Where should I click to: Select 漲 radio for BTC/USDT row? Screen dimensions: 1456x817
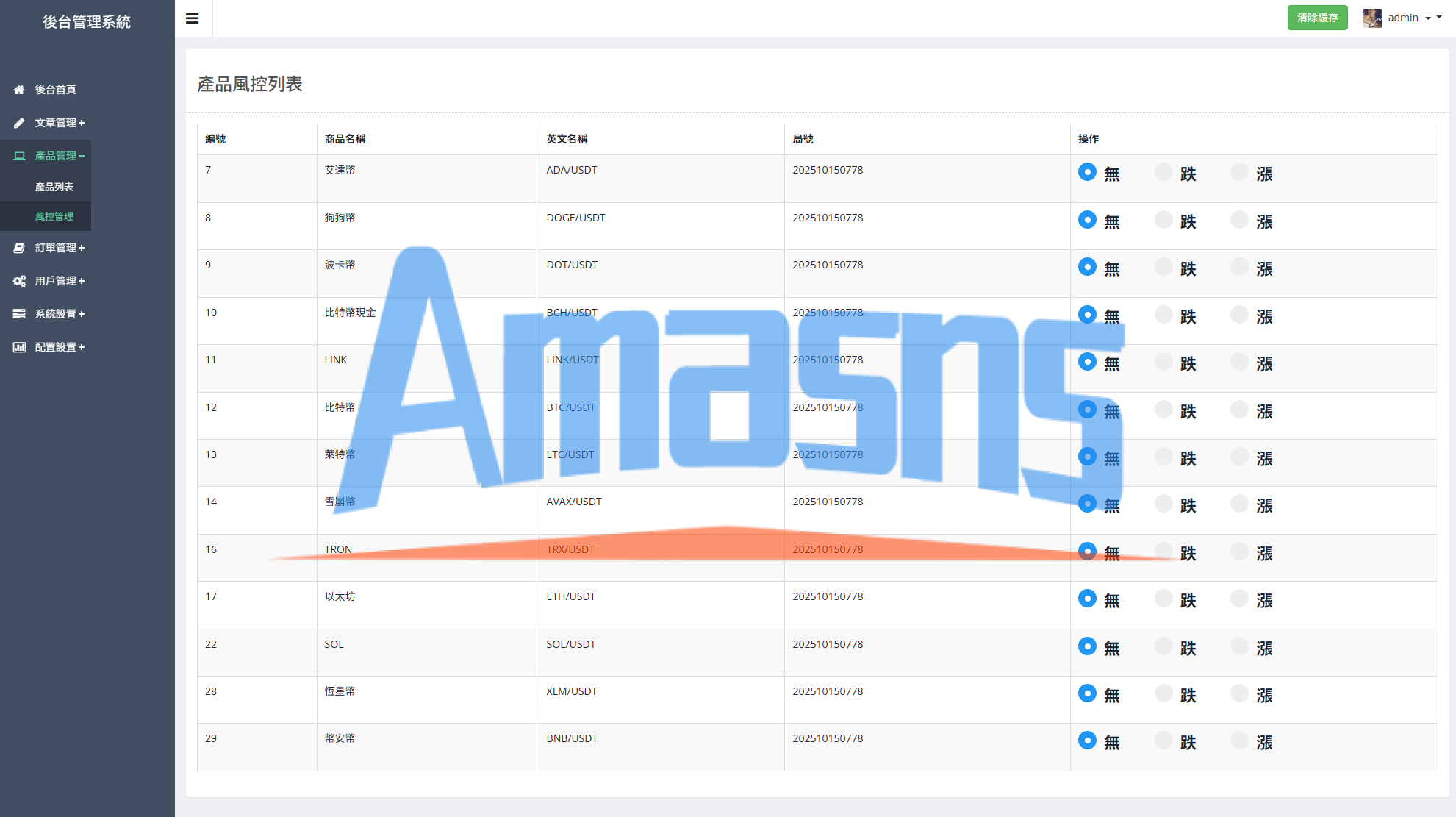[x=1239, y=410]
